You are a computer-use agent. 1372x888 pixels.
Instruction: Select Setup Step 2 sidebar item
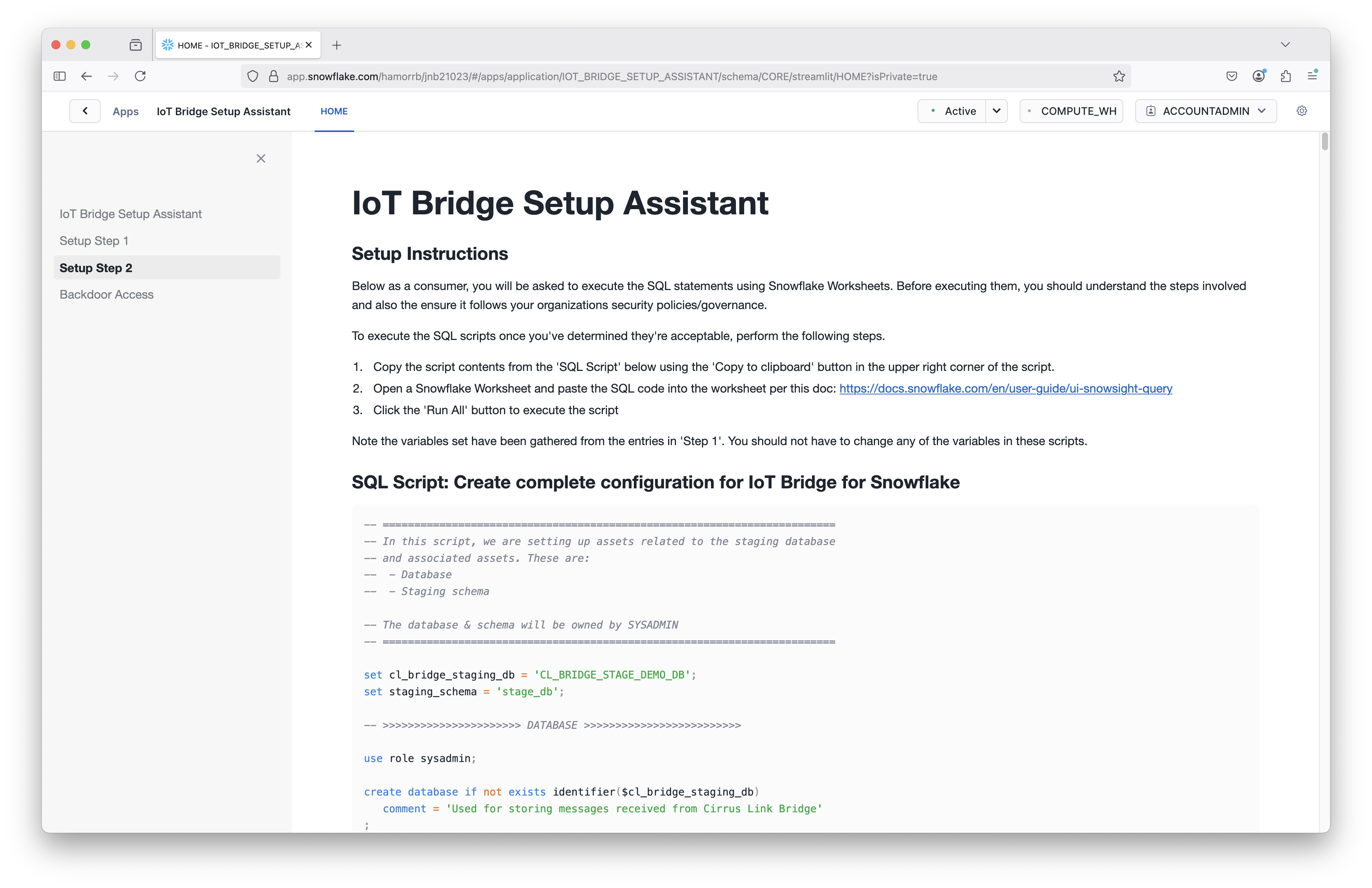(x=167, y=267)
